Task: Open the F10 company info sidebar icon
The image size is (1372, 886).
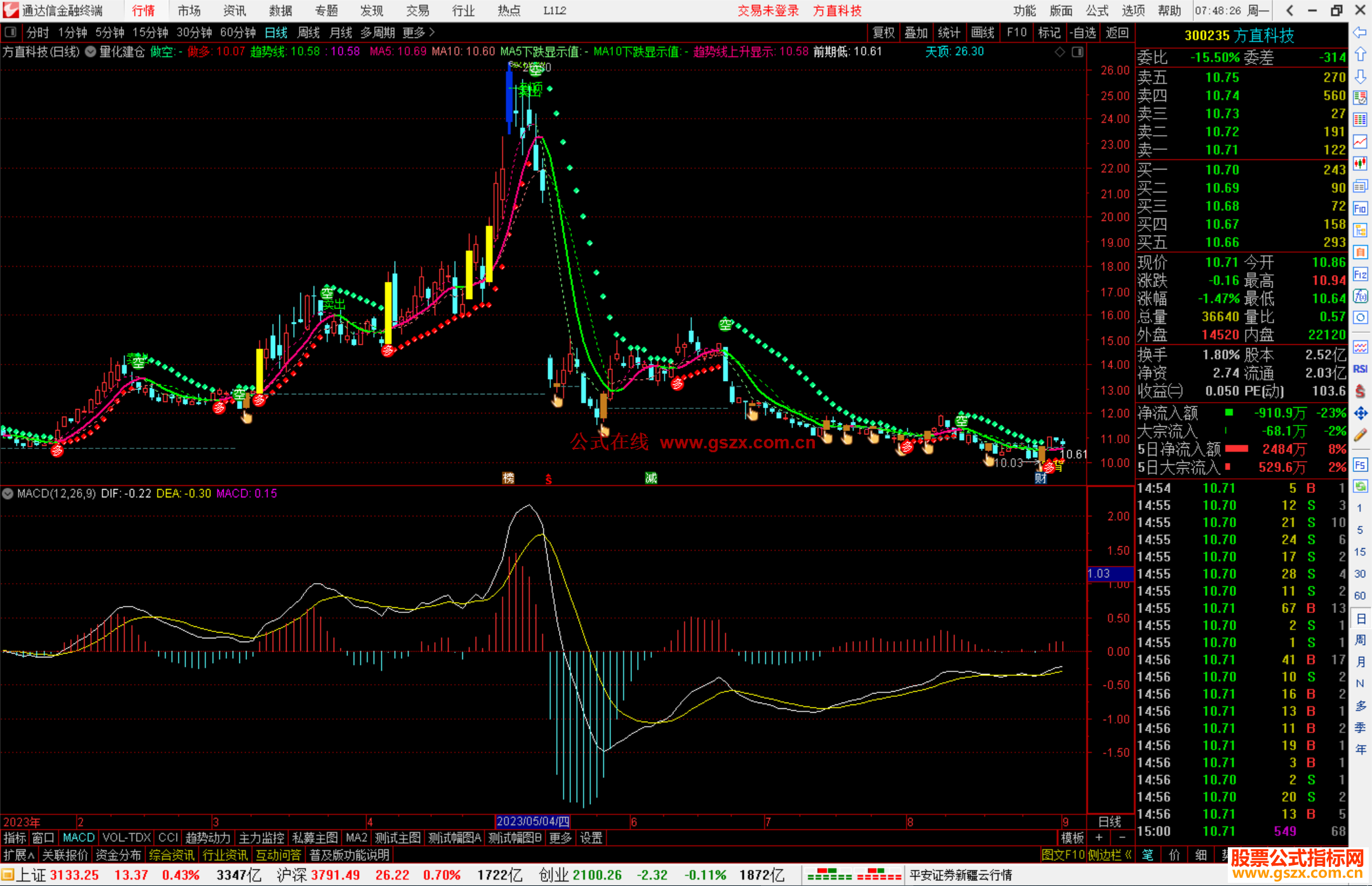Action: (x=1360, y=208)
